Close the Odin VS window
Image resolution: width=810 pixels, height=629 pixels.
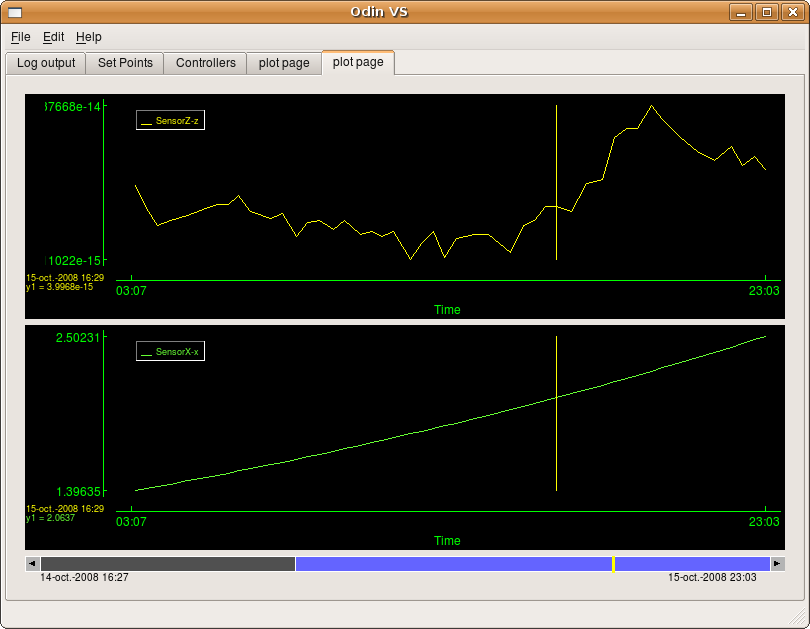coord(792,12)
